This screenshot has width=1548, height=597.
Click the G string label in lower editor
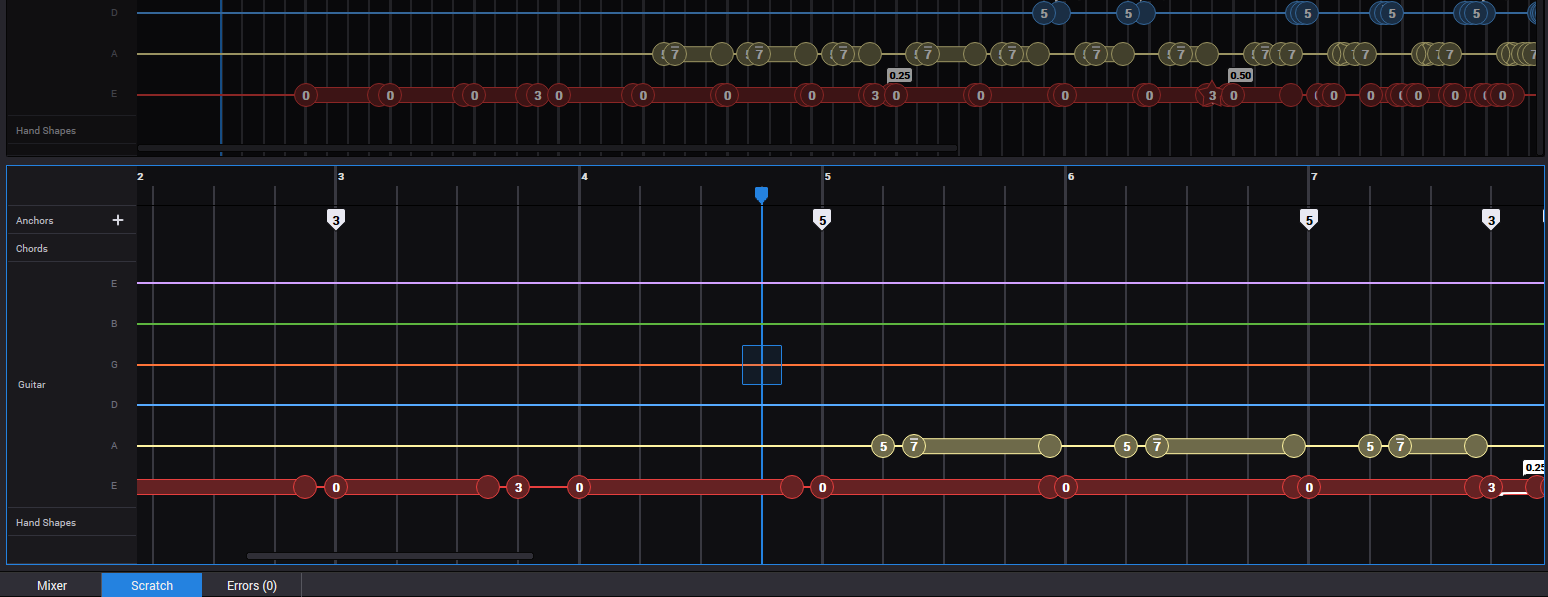click(114, 365)
